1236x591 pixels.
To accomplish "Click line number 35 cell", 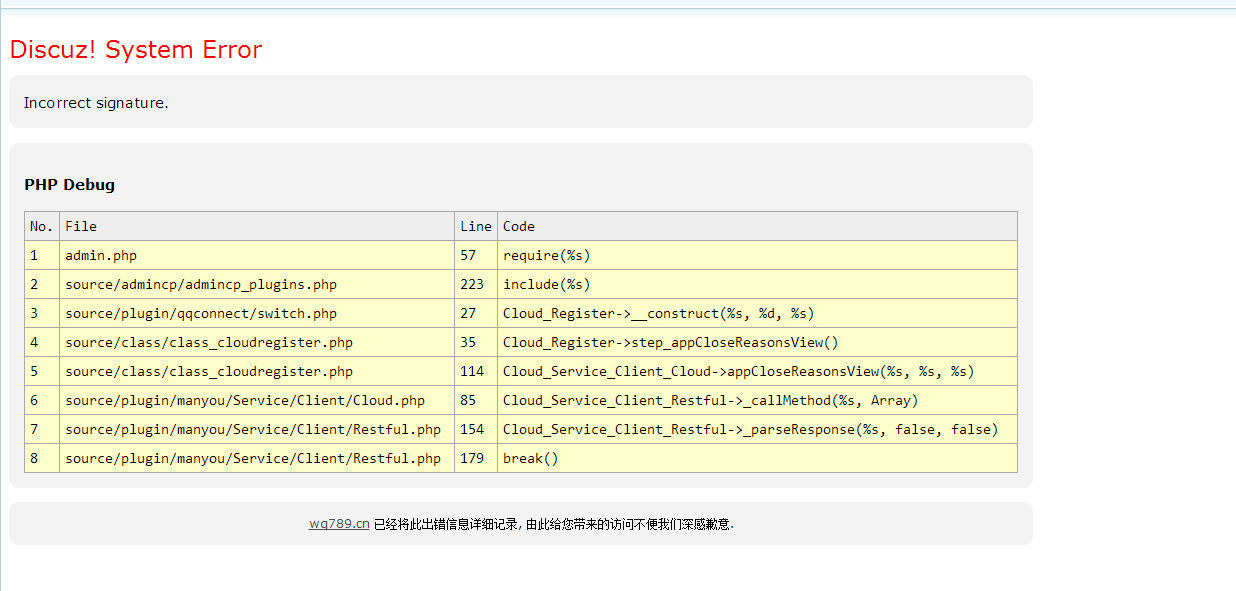I will (476, 342).
